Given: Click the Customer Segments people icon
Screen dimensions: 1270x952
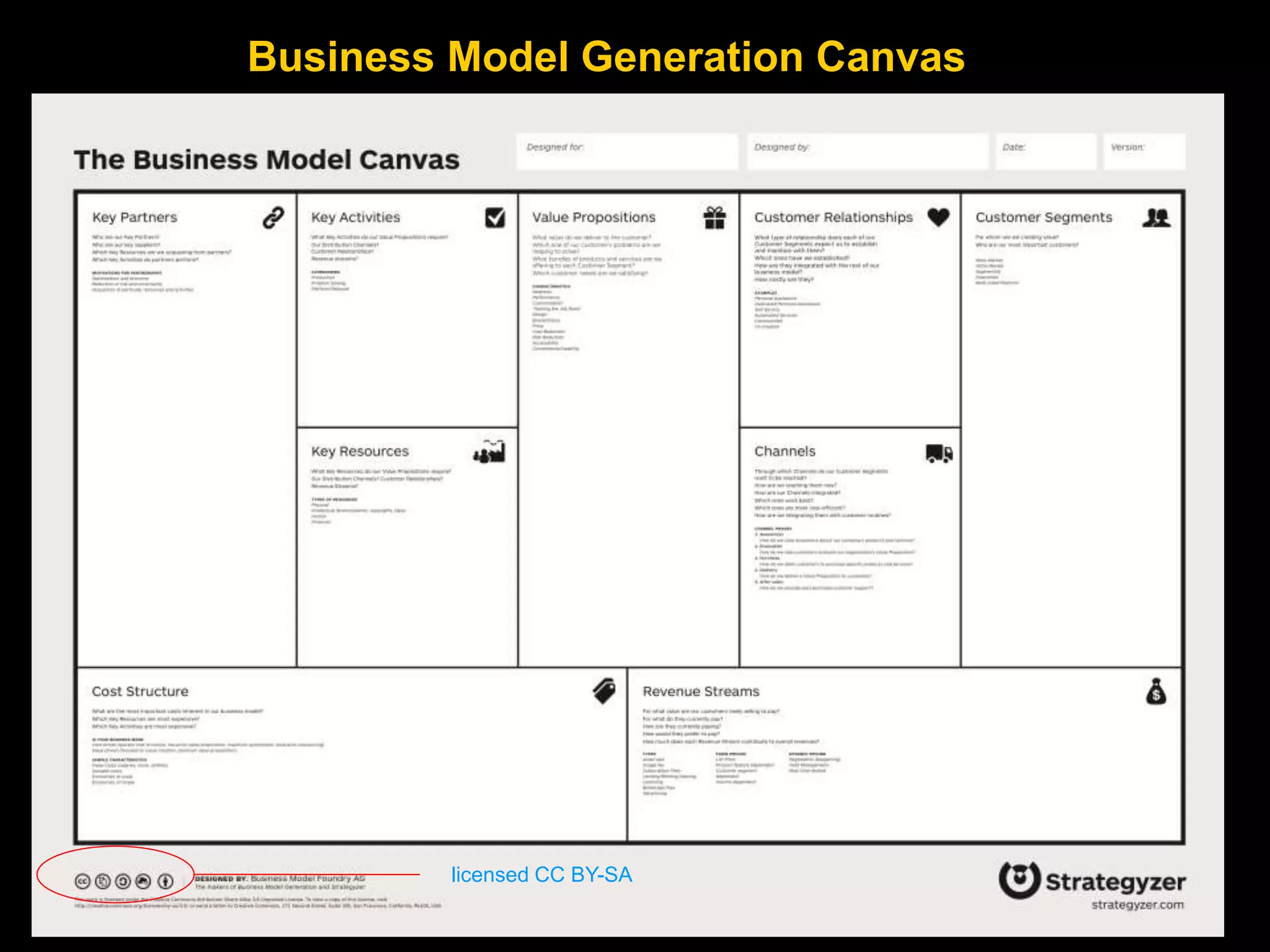Looking at the screenshot, I should click(x=1157, y=218).
